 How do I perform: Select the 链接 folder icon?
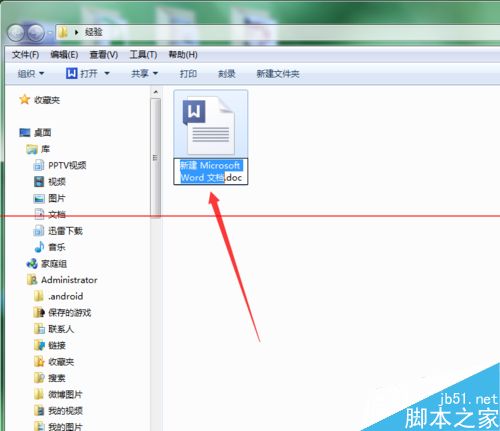click(x=39, y=345)
